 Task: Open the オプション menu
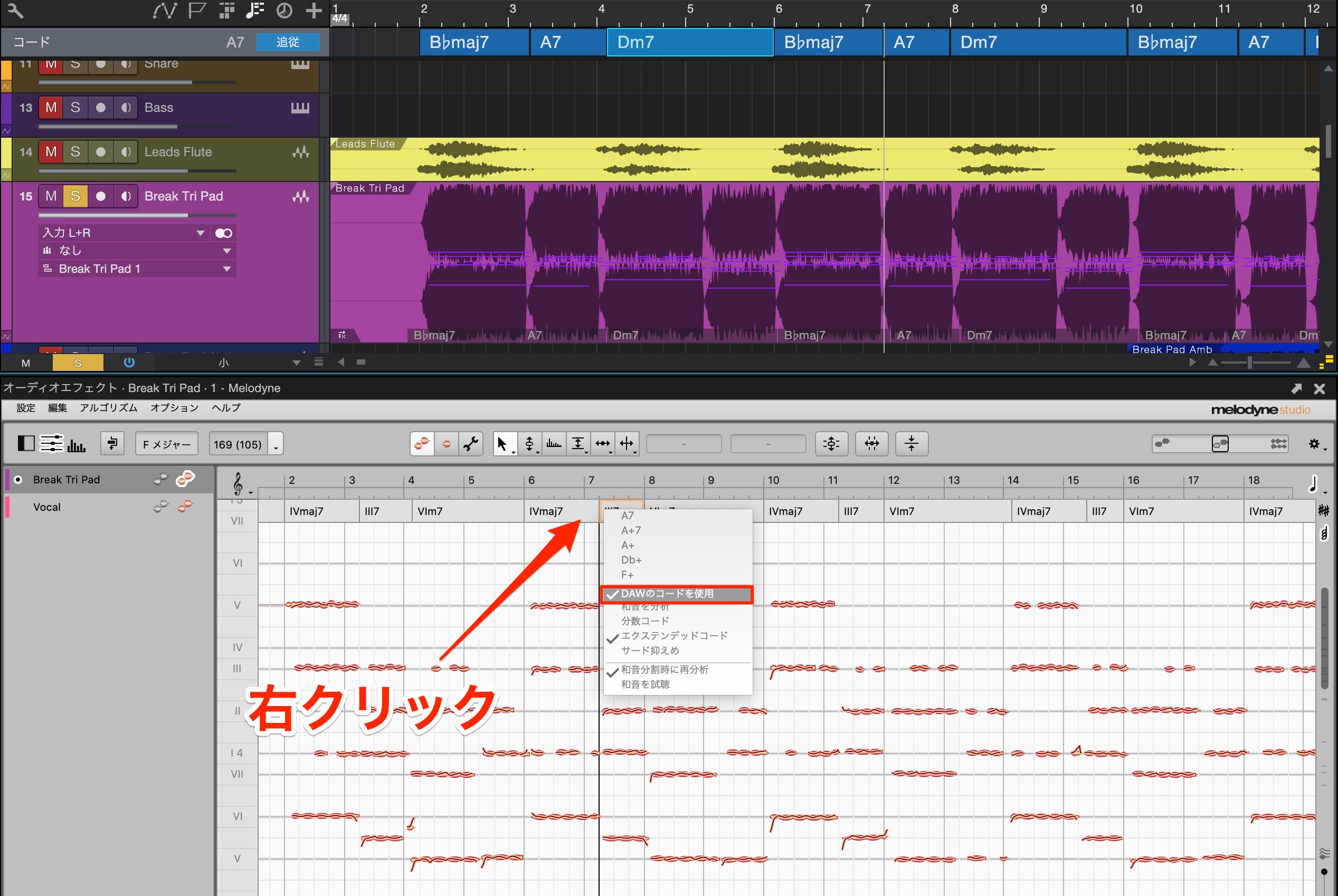pyautogui.click(x=174, y=408)
